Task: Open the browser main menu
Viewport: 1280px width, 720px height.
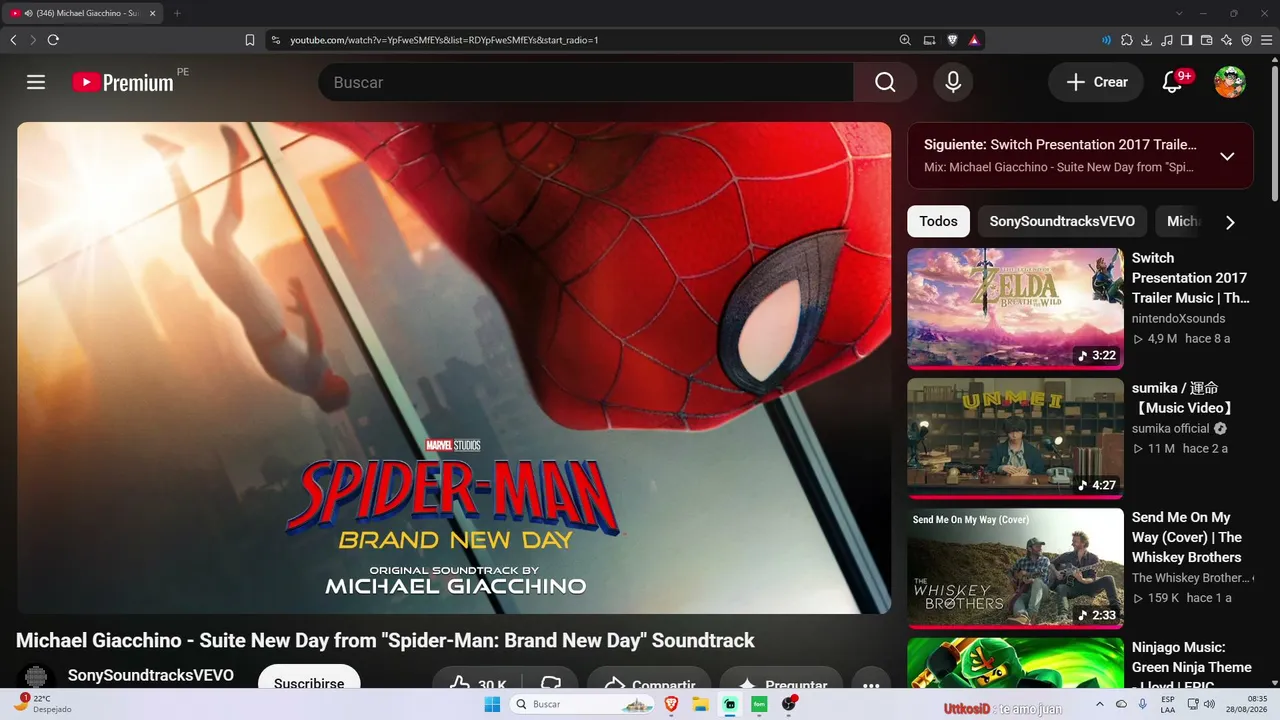Action: [x=1266, y=40]
